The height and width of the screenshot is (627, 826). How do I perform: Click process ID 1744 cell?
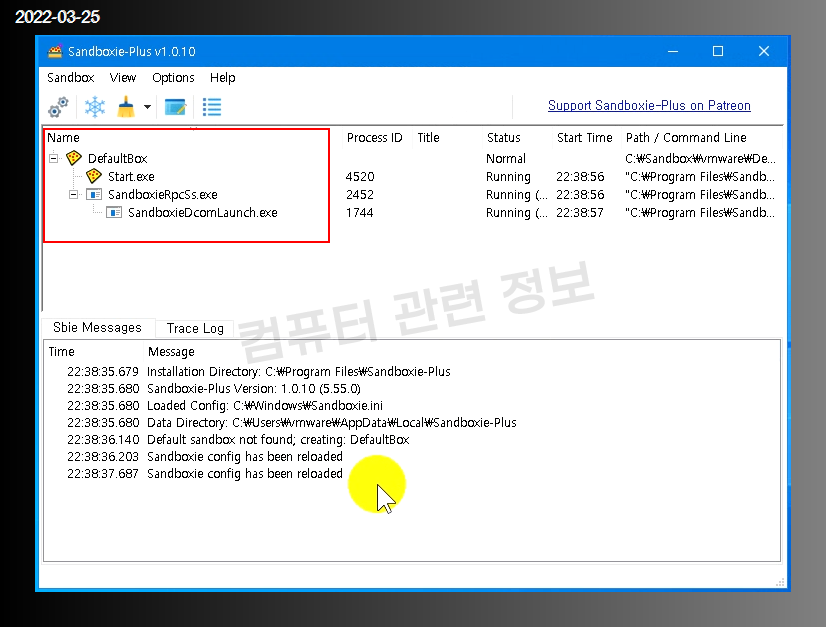point(359,212)
